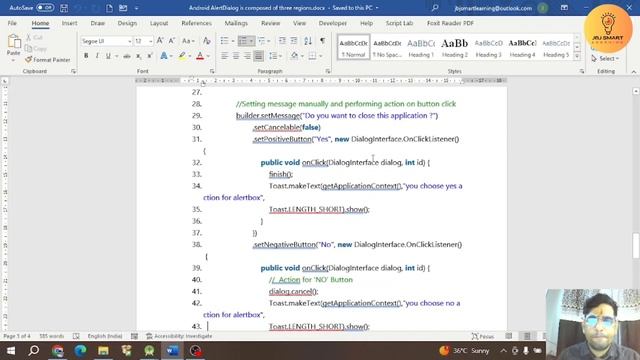This screenshot has height=360, width=640.
Task: Open the Select dropdown in Editing
Action: (x=605, y=58)
